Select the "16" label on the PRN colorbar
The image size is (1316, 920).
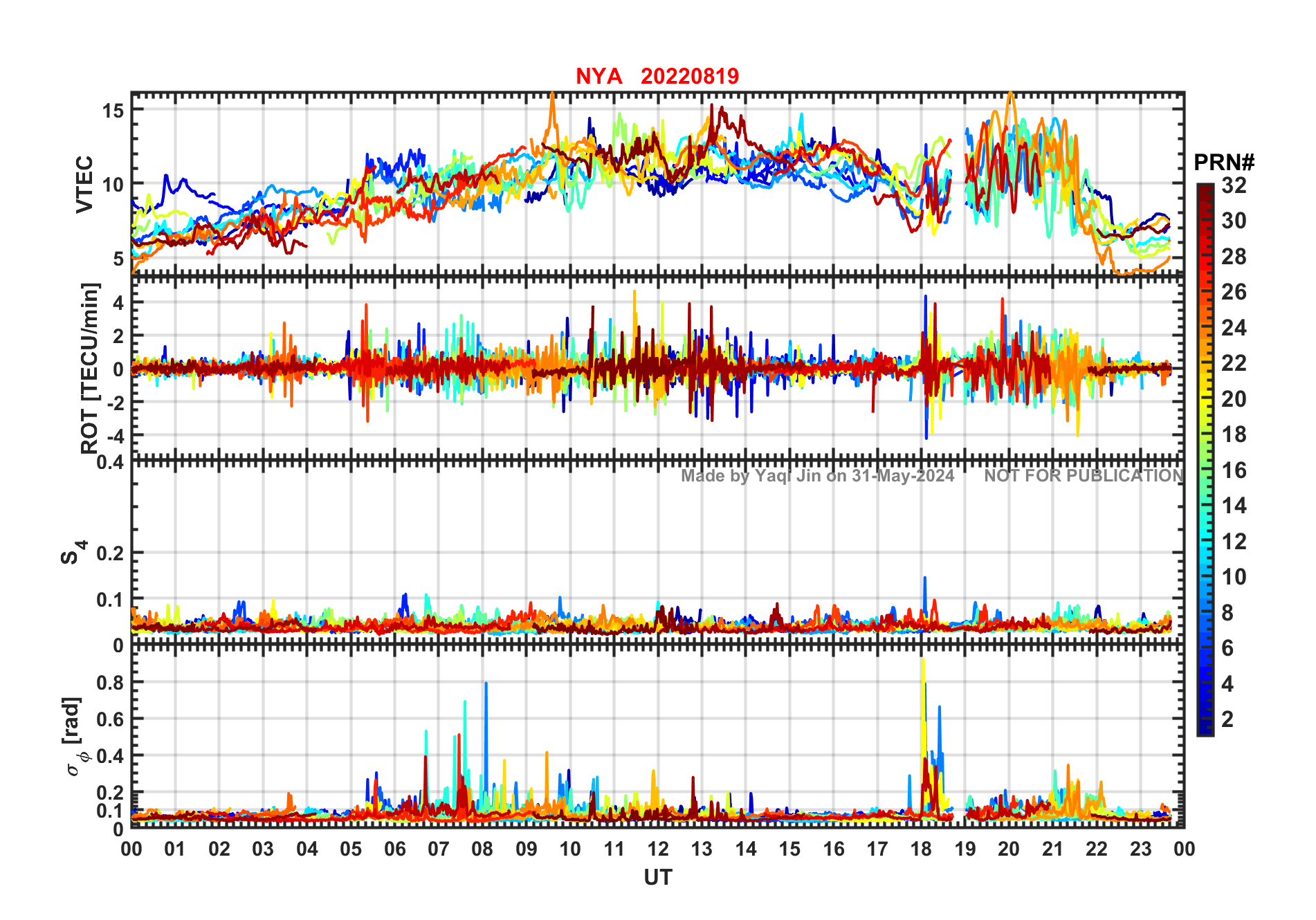(x=1234, y=470)
